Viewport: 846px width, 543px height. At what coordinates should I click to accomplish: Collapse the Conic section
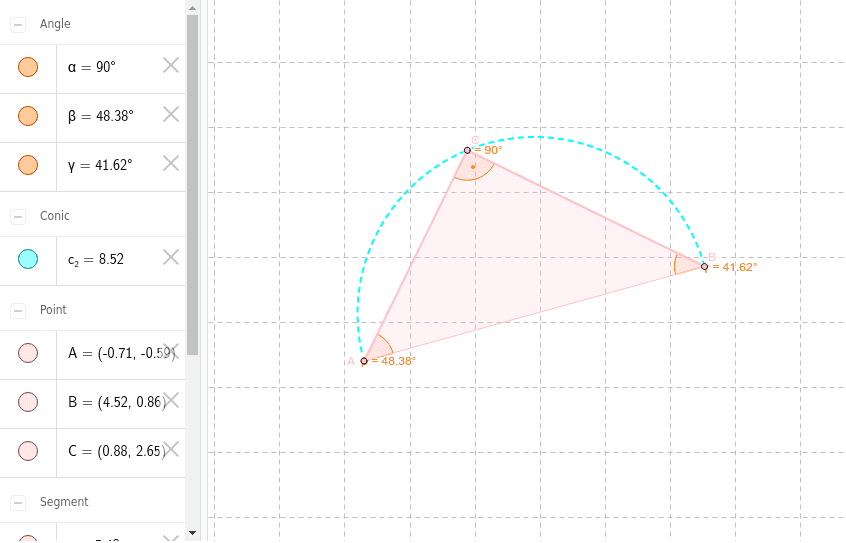coord(18,216)
